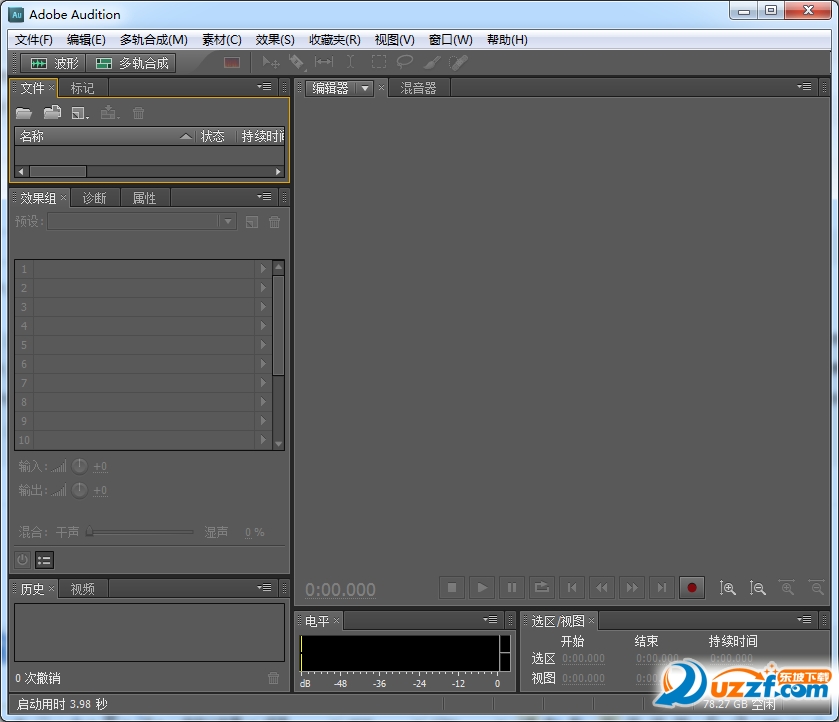Click the red Record button
The height and width of the screenshot is (722, 839).
(x=691, y=588)
